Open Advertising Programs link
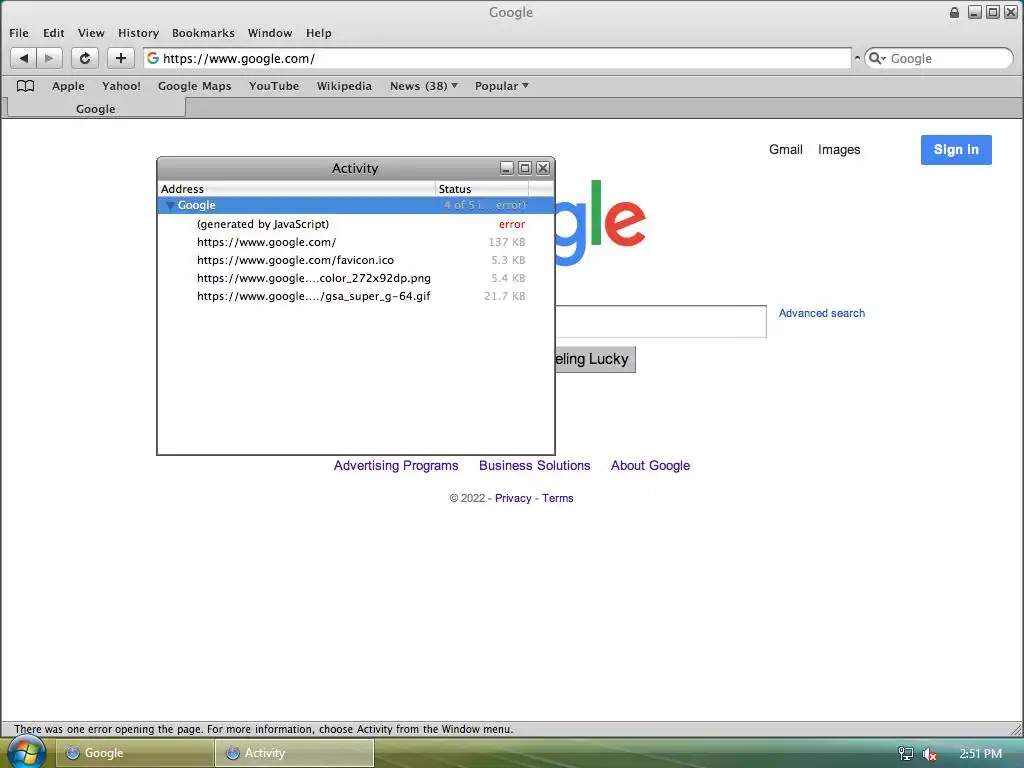Screen dimensions: 1024x768 tap(396, 466)
